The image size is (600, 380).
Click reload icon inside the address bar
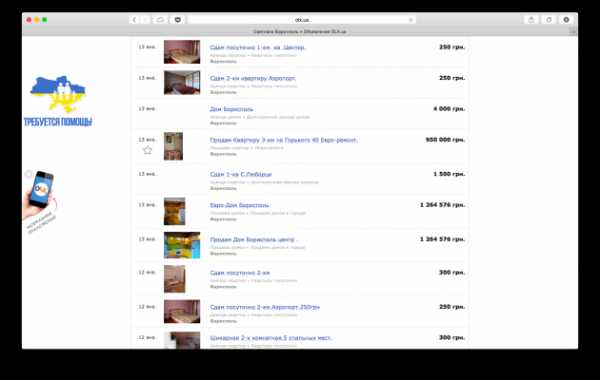click(411, 20)
